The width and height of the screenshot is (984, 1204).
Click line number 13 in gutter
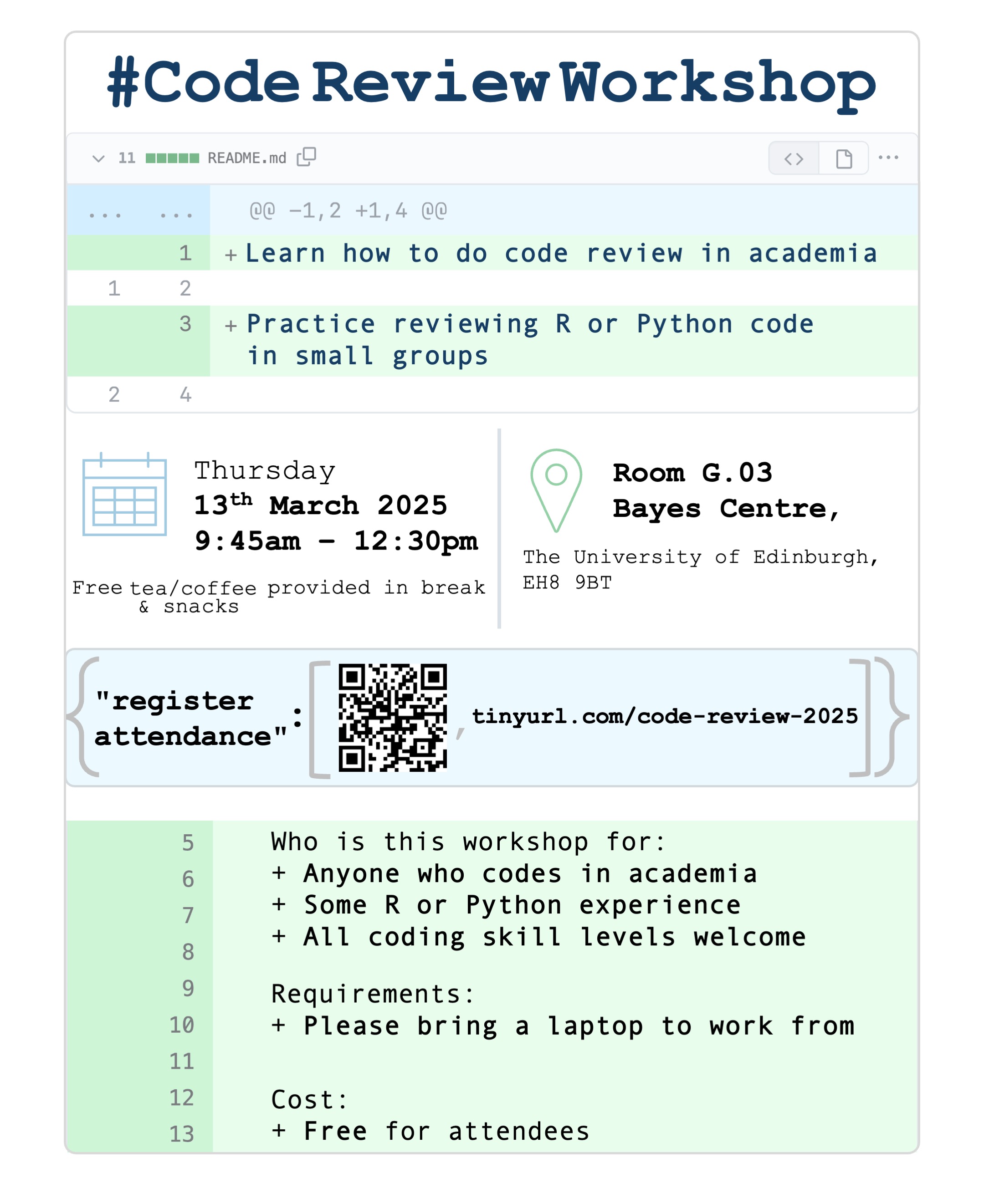181,1134
